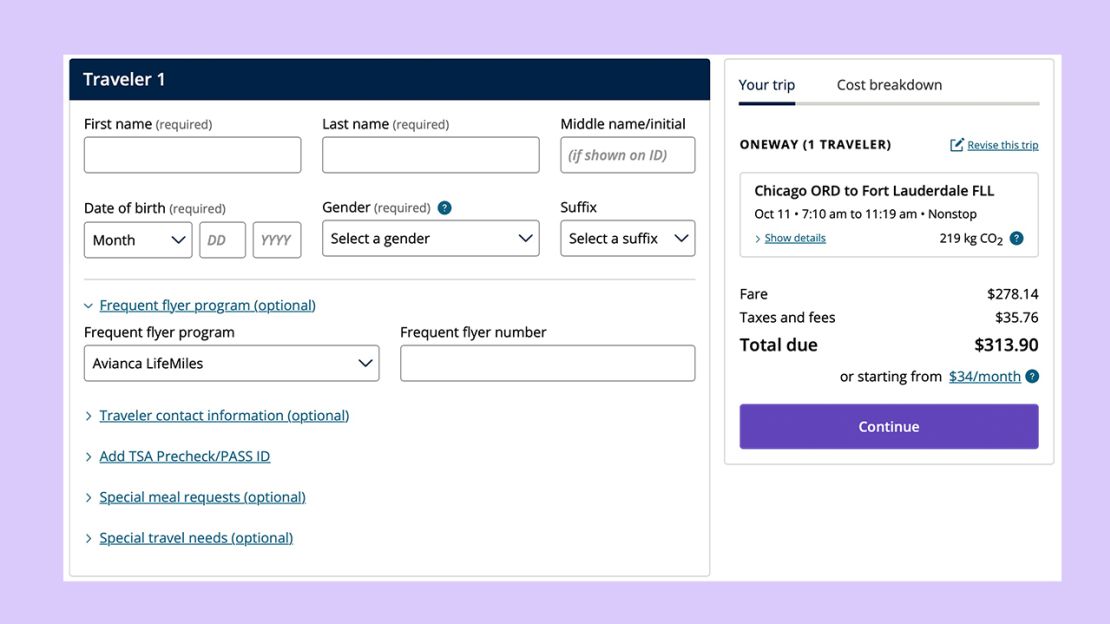Click the monthly payment help icon
The image size is (1110, 624).
point(1032,376)
